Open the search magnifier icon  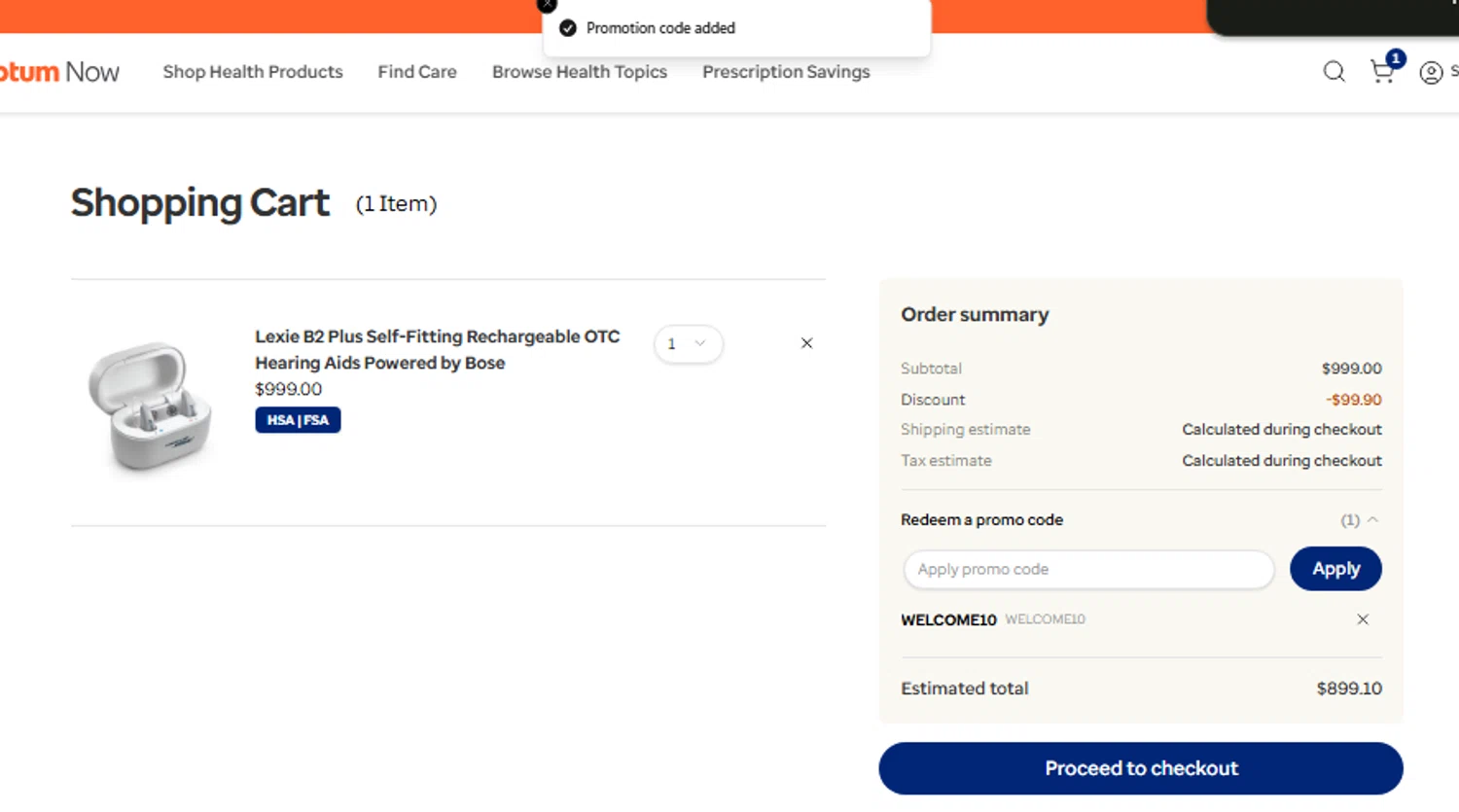[1334, 71]
